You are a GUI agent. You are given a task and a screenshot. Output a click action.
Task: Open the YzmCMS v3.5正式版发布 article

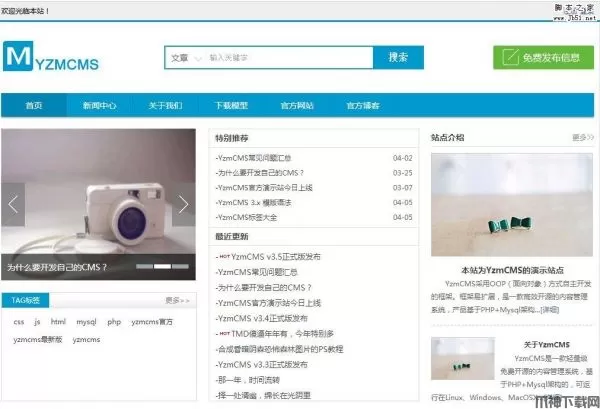[x=277, y=257]
